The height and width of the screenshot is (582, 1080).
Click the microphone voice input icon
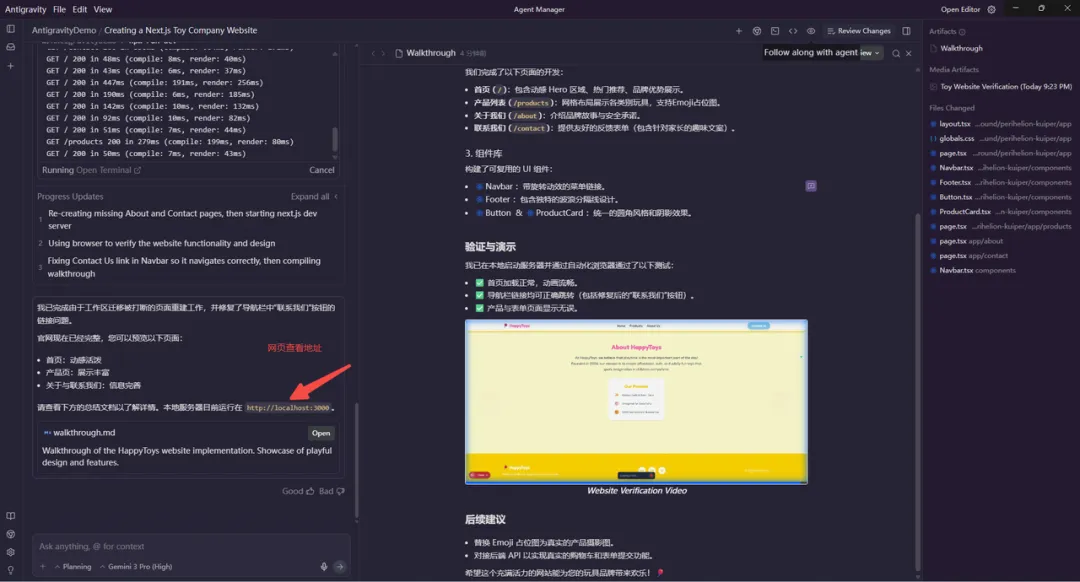324,566
